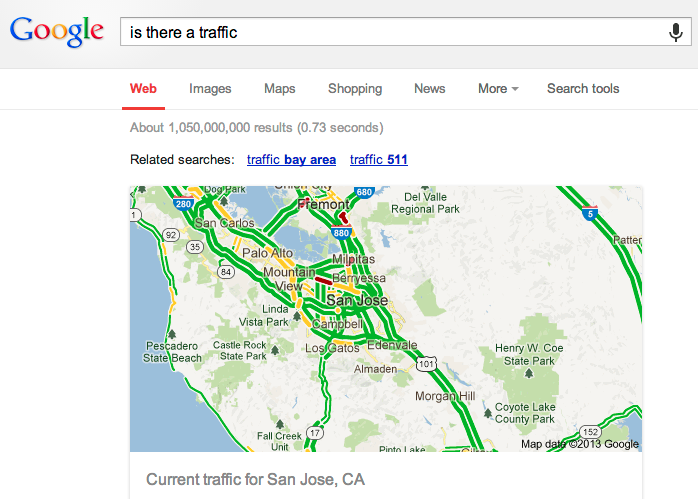Go to the News tab
The height and width of the screenshot is (499, 698).
pos(430,89)
